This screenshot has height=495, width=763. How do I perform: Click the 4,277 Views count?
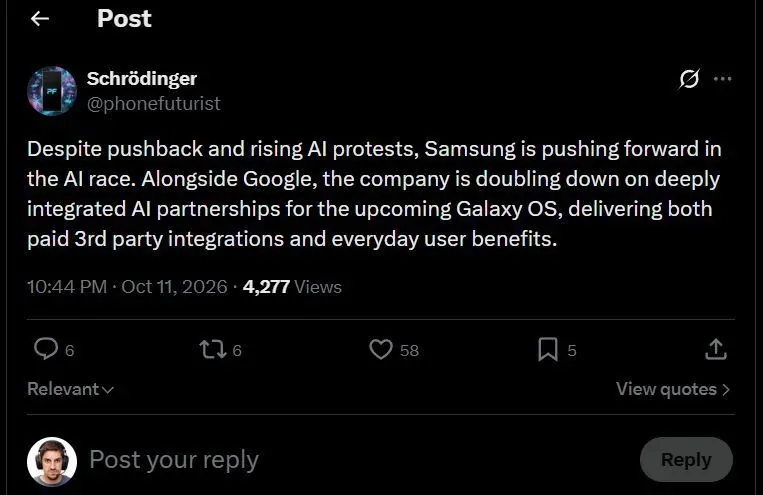click(292, 287)
